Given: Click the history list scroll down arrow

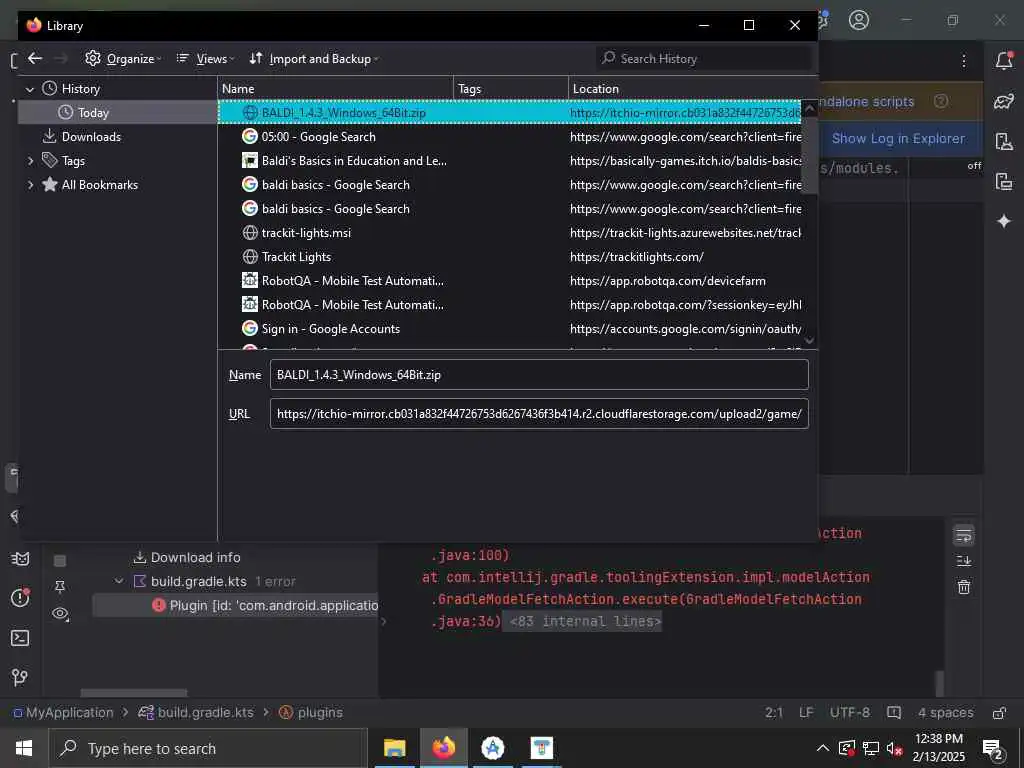Looking at the screenshot, I should [809, 340].
